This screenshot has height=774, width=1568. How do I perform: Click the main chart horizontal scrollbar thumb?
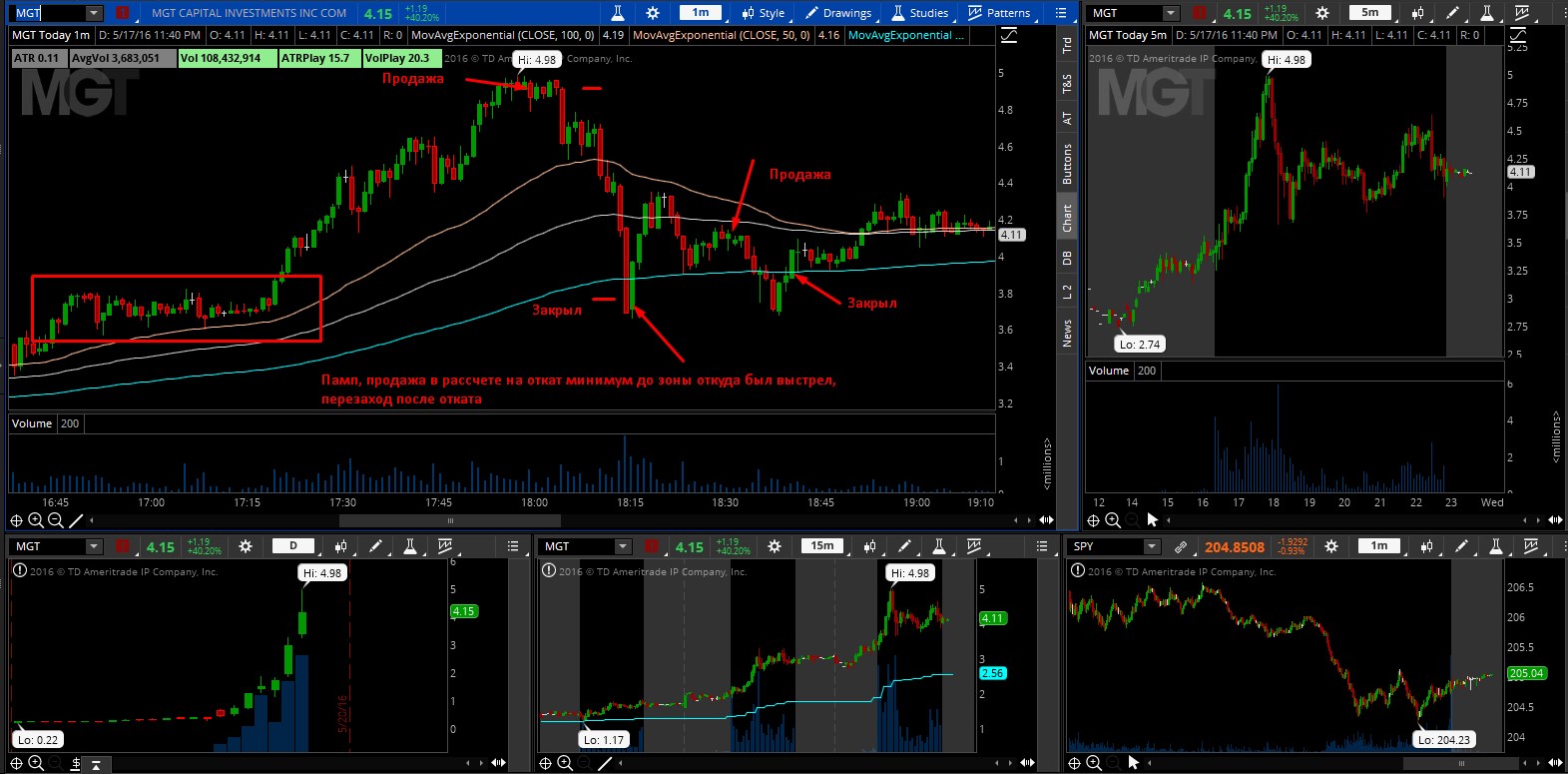click(449, 520)
